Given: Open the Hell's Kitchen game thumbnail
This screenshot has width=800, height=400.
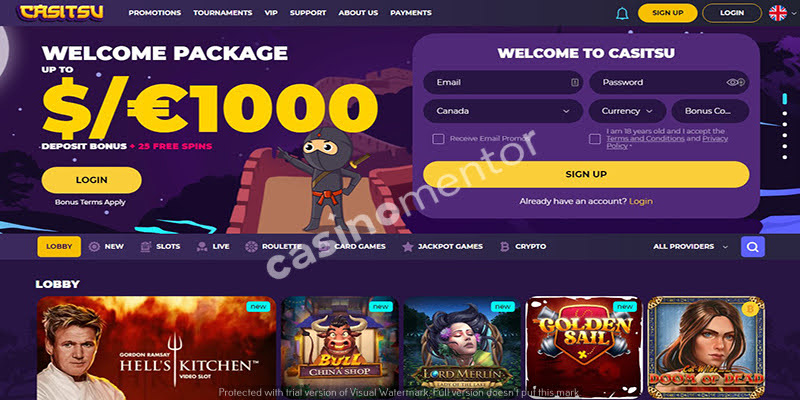Looking at the screenshot, I should (x=156, y=348).
